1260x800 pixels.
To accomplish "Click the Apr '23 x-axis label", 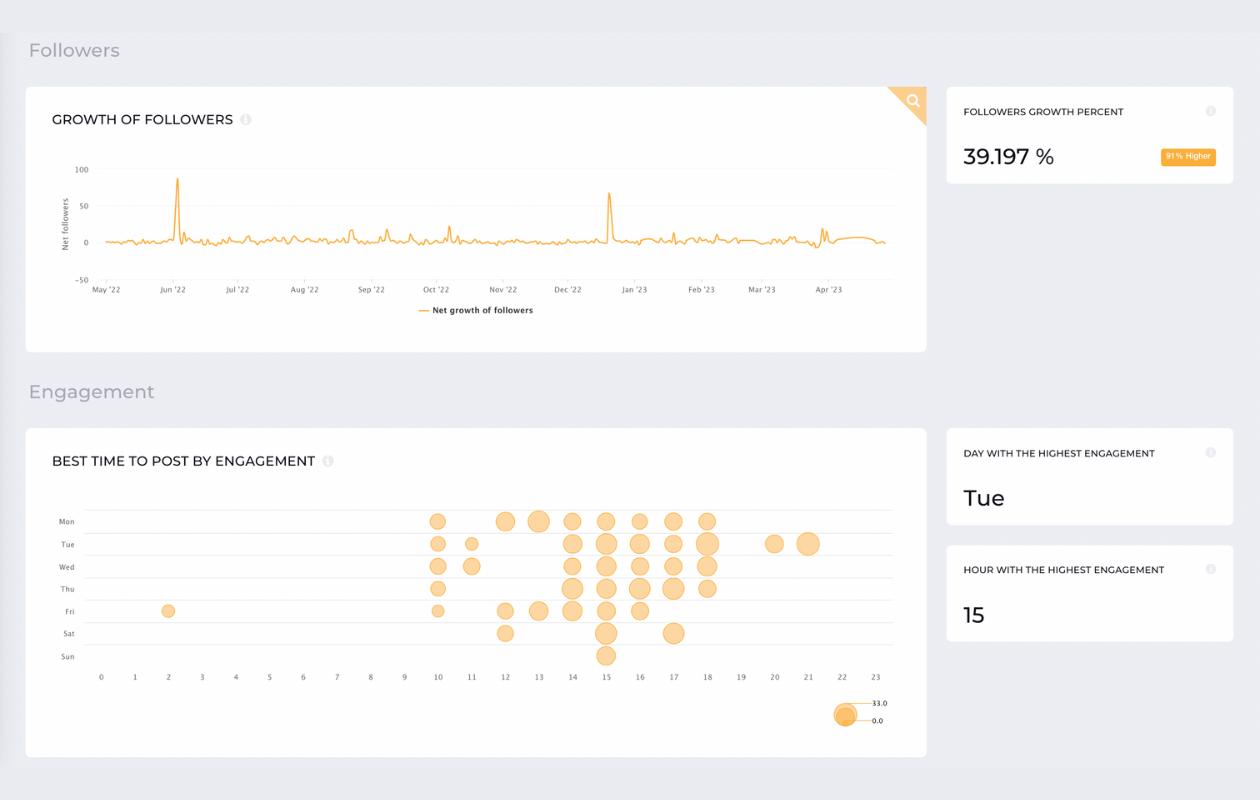I will (x=829, y=290).
